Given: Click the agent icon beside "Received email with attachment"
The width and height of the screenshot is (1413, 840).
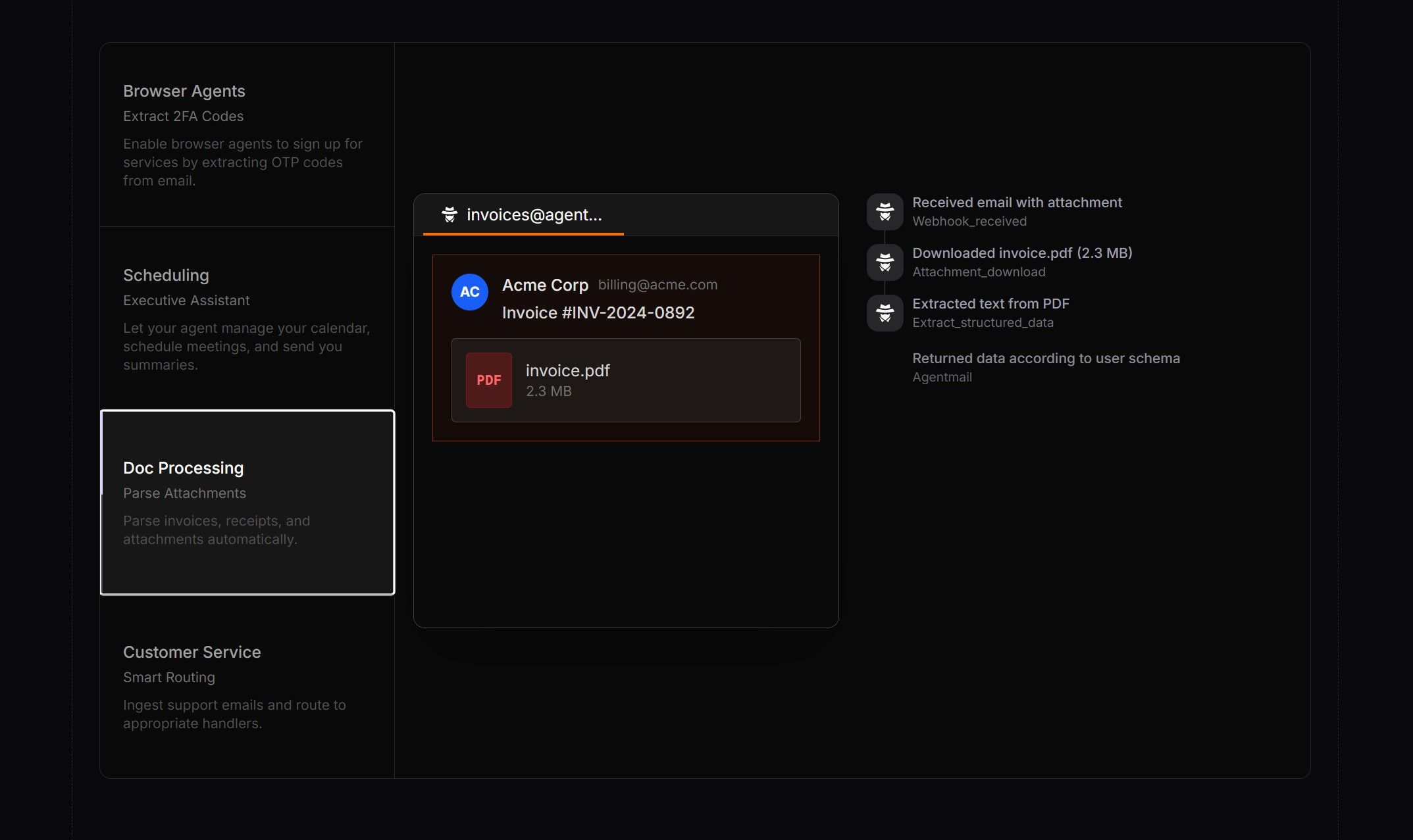Looking at the screenshot, I should point(884,211).
